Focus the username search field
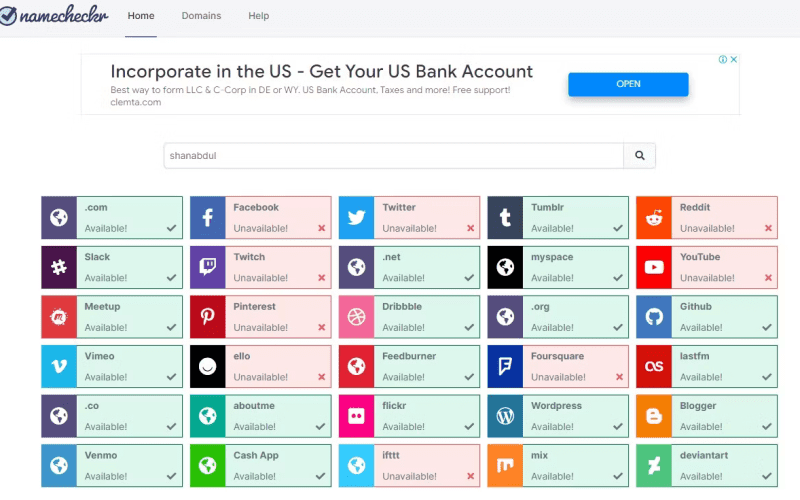 [x=393, y=156]
